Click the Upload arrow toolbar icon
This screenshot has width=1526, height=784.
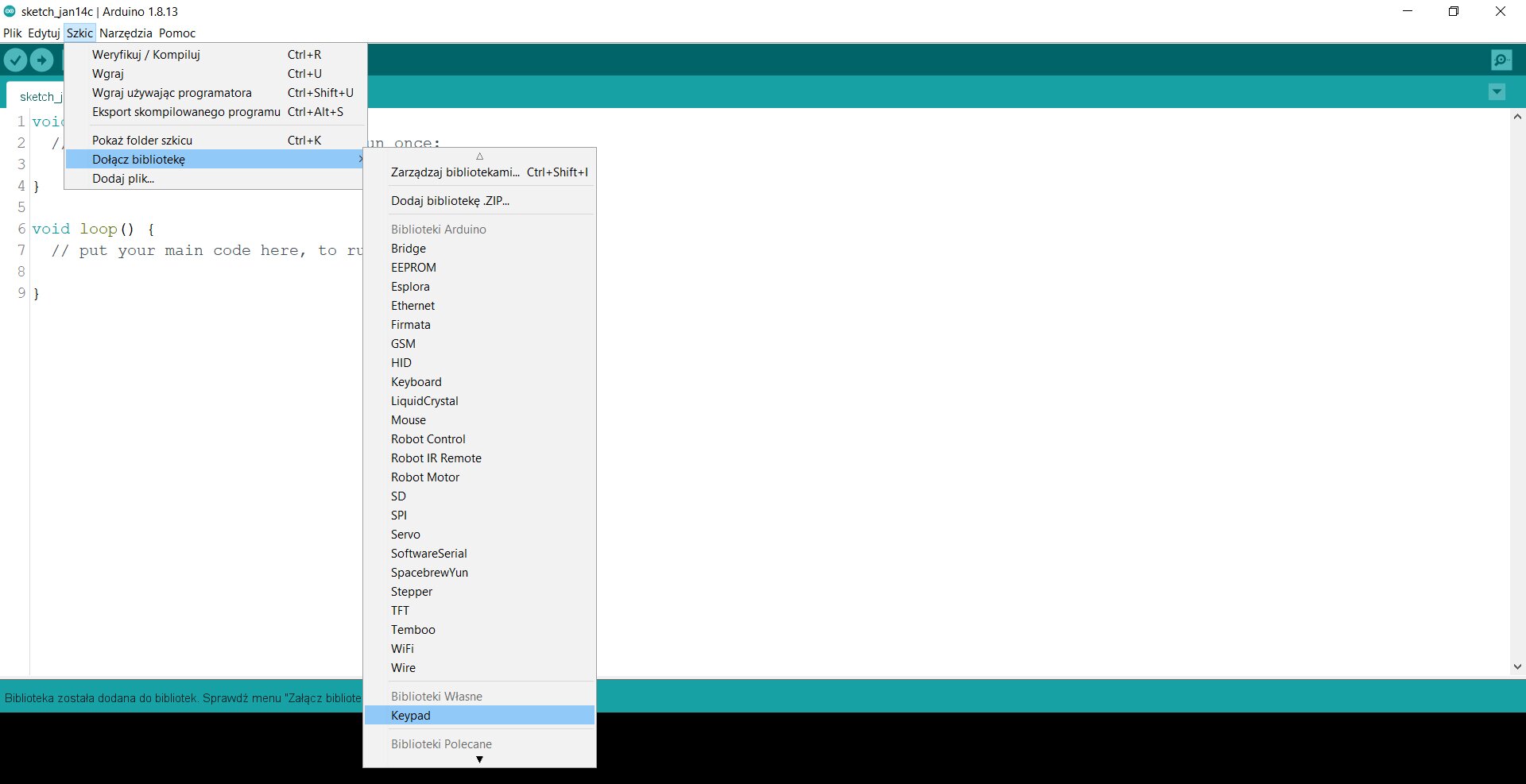tap(41, 60)
